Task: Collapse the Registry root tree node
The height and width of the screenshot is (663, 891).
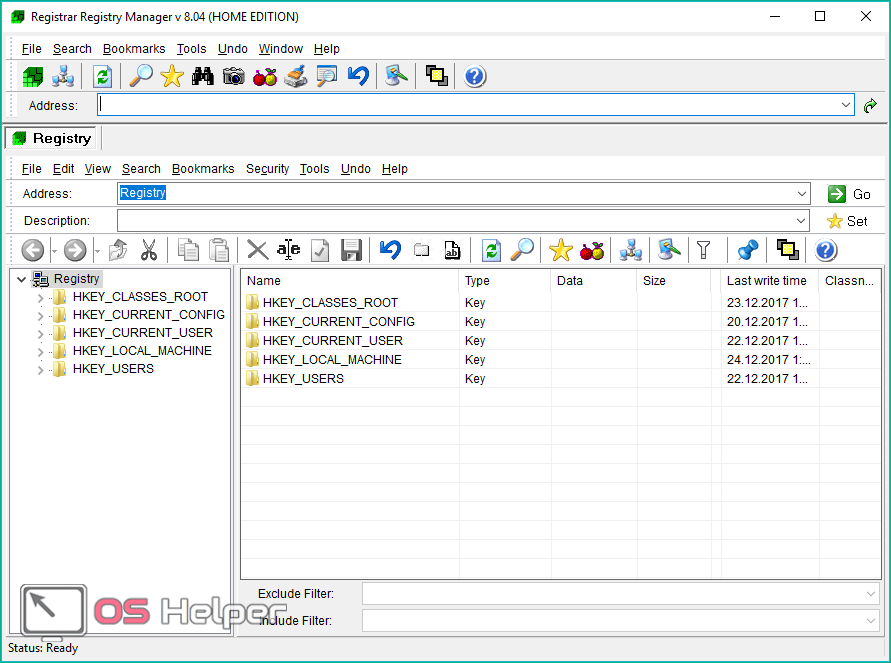Action: pos(22,280)
